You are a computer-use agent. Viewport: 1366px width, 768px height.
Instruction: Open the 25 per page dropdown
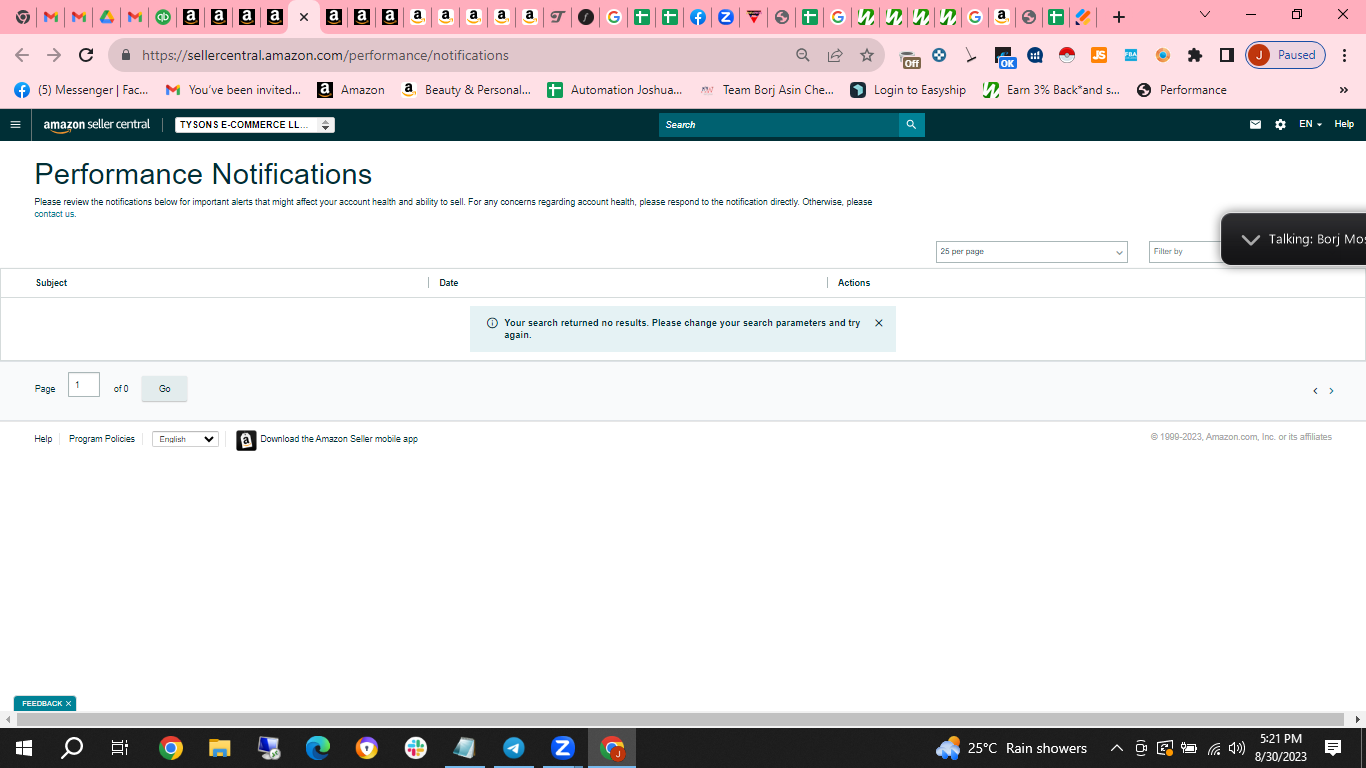tap(1031, 252)
